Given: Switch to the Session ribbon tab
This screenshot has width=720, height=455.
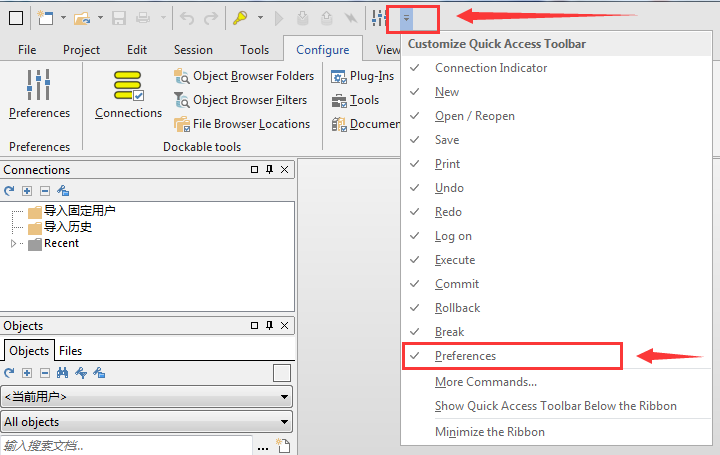Looking at the screenshot, I should coord(193,50).
